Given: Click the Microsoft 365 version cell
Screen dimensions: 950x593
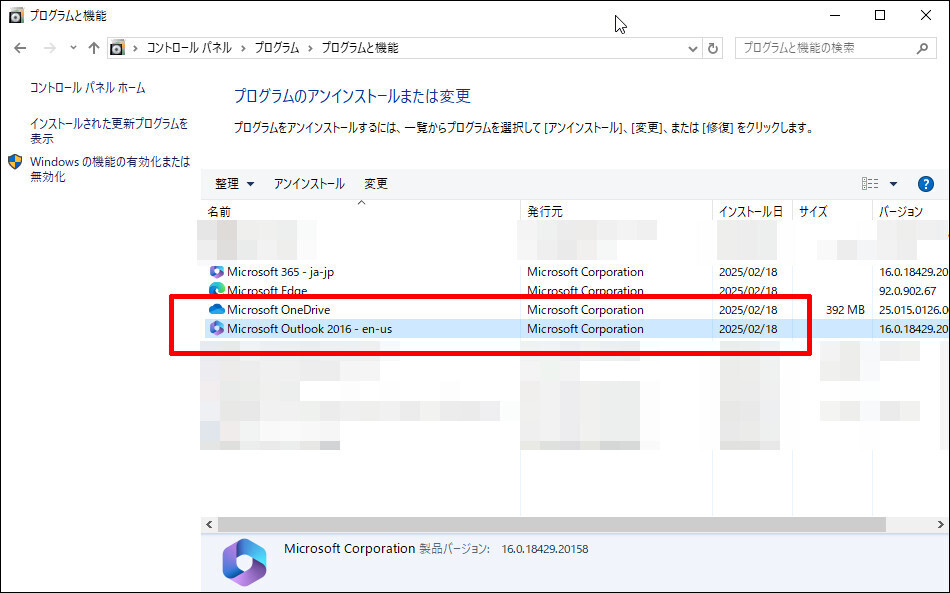Looking at the screenshot, I should (x=914, y=272).
